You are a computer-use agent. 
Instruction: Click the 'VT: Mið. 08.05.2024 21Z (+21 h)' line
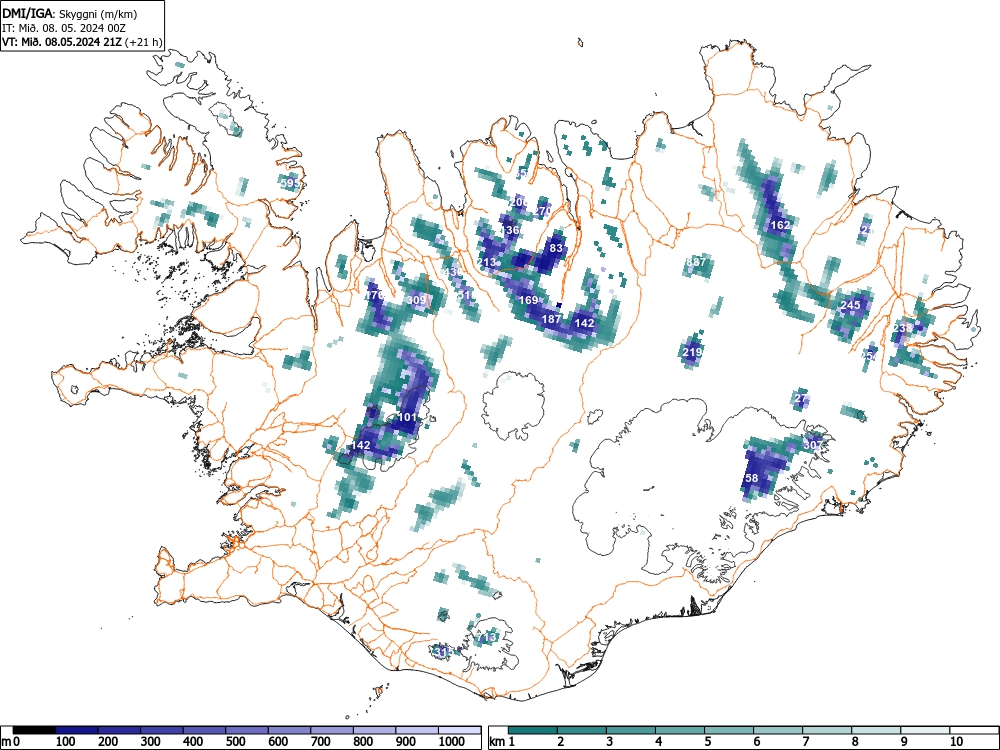coord(82,42)
